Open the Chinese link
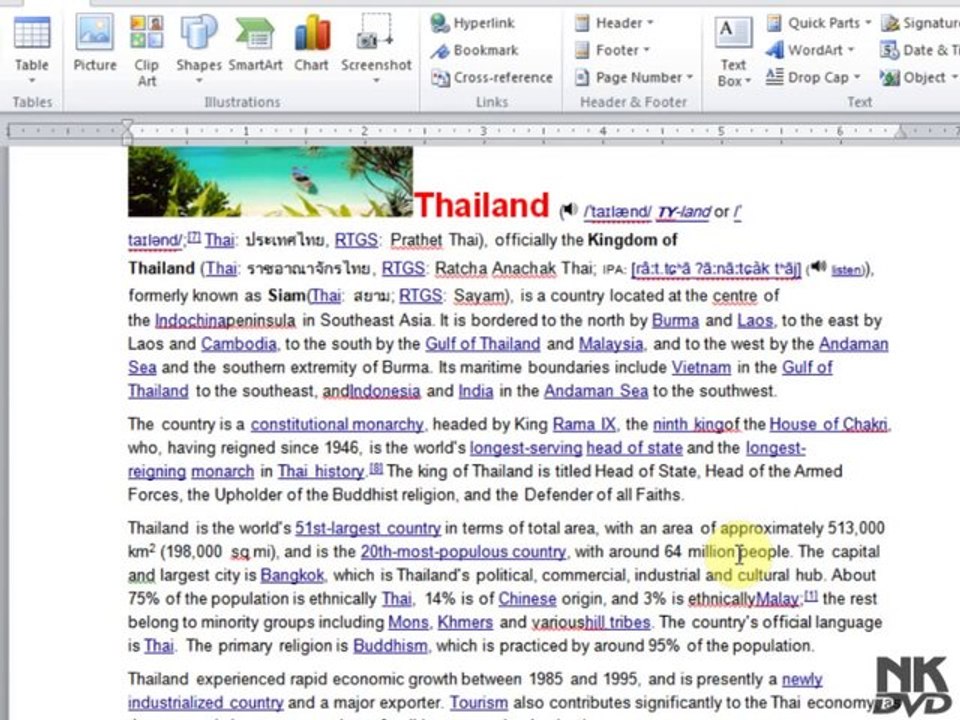The width and height of the screenshot is (960, 720). click(527, 599)
